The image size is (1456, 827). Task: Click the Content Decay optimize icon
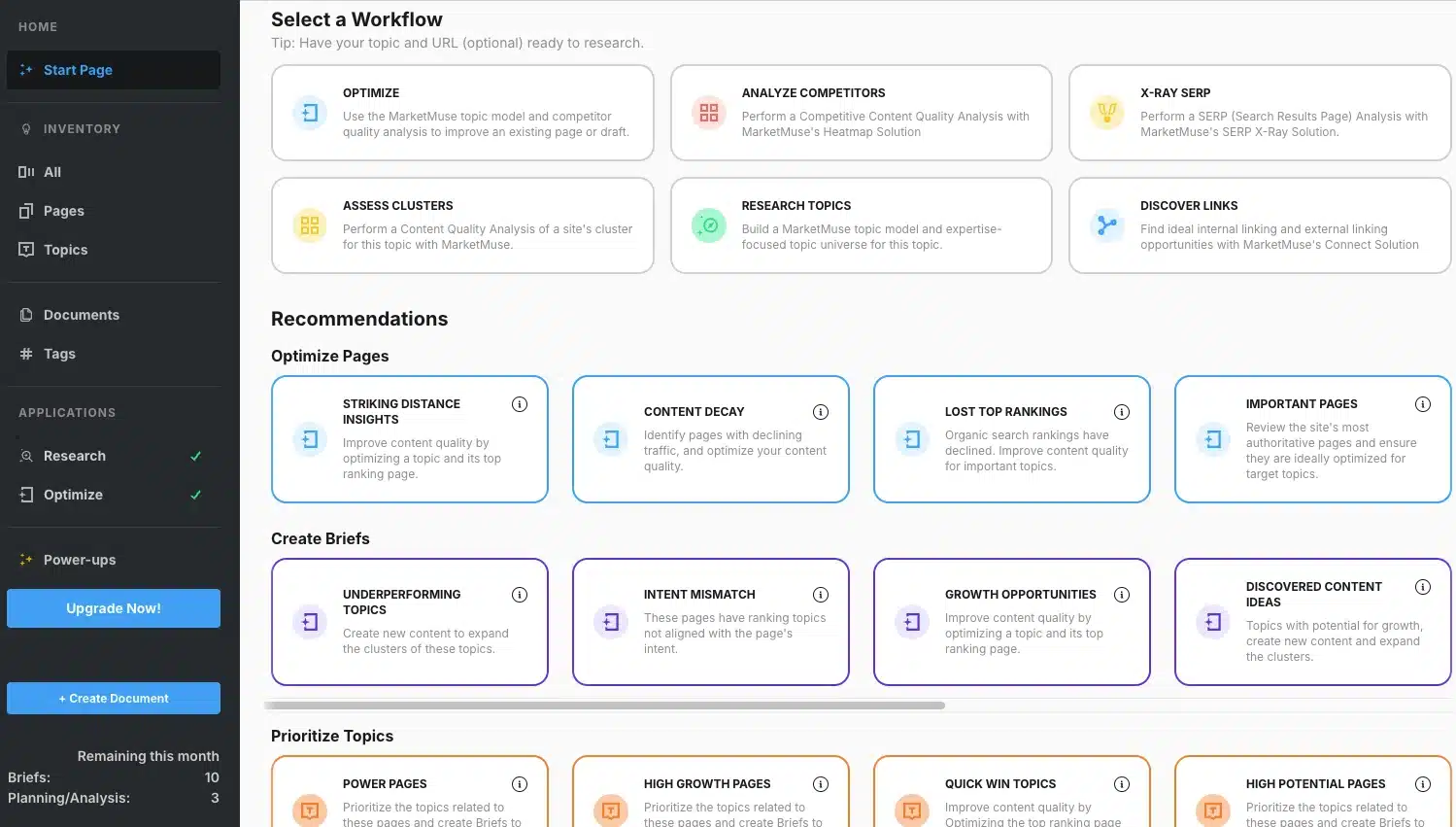(x=611, y=439)
